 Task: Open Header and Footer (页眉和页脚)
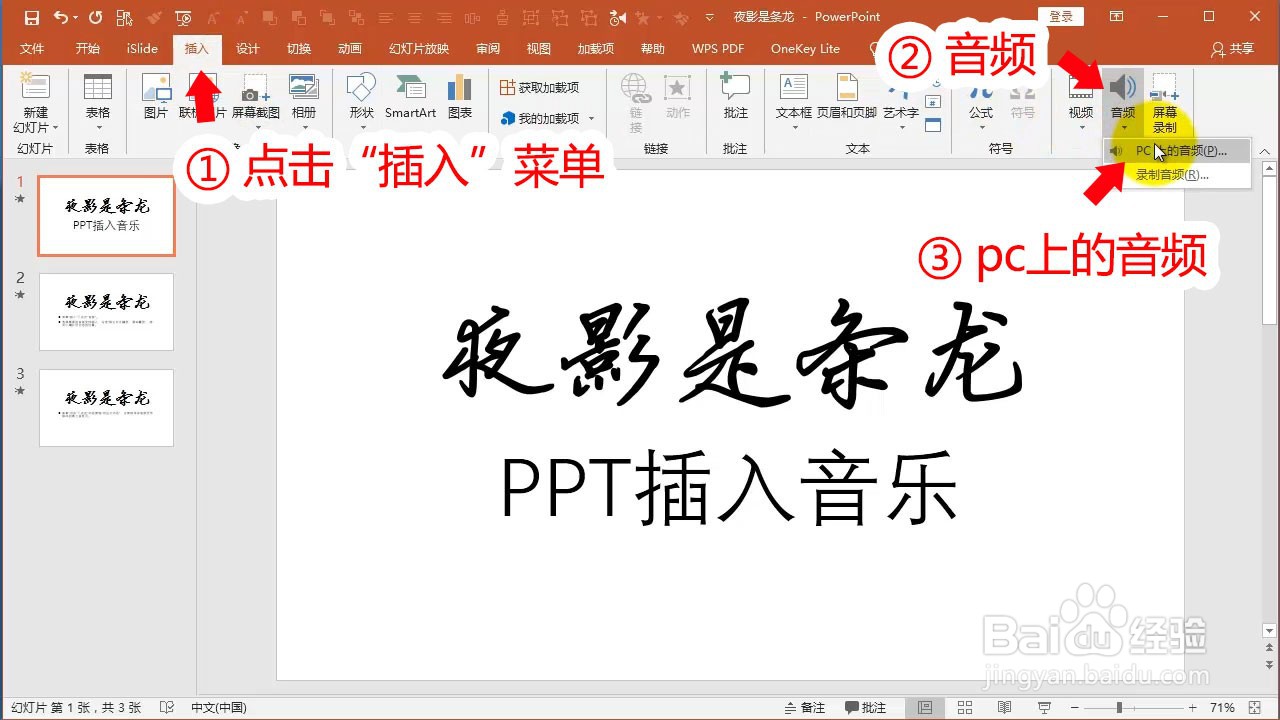847,98
